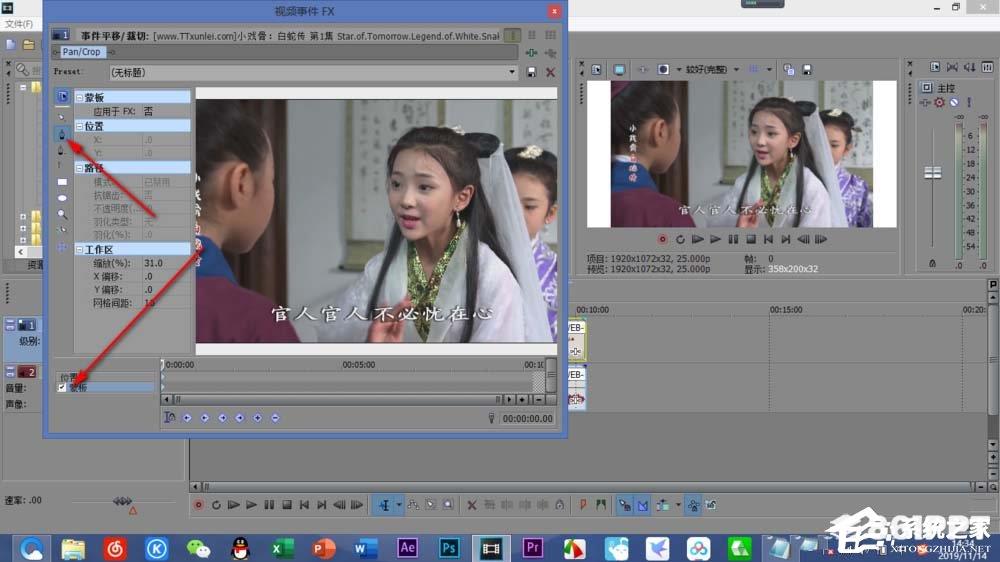Select the 蒙板 keyframe row label
The width and height of the screenshot is (1000, 562).
click(78, 387)
